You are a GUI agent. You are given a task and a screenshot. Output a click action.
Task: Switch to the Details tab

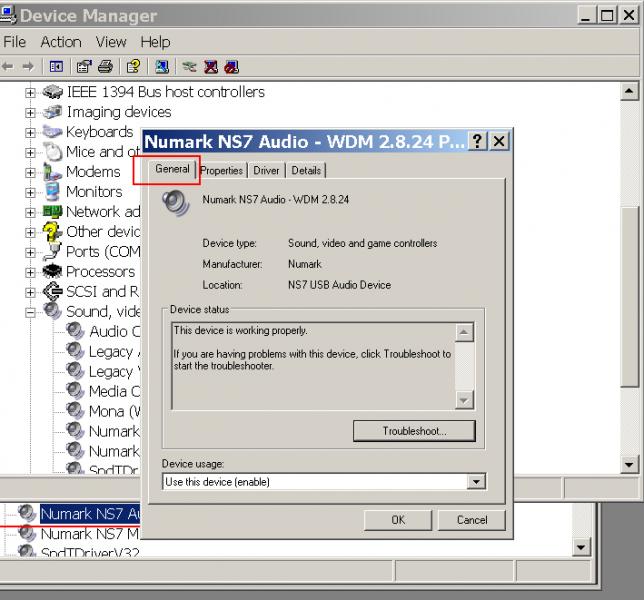306,171
